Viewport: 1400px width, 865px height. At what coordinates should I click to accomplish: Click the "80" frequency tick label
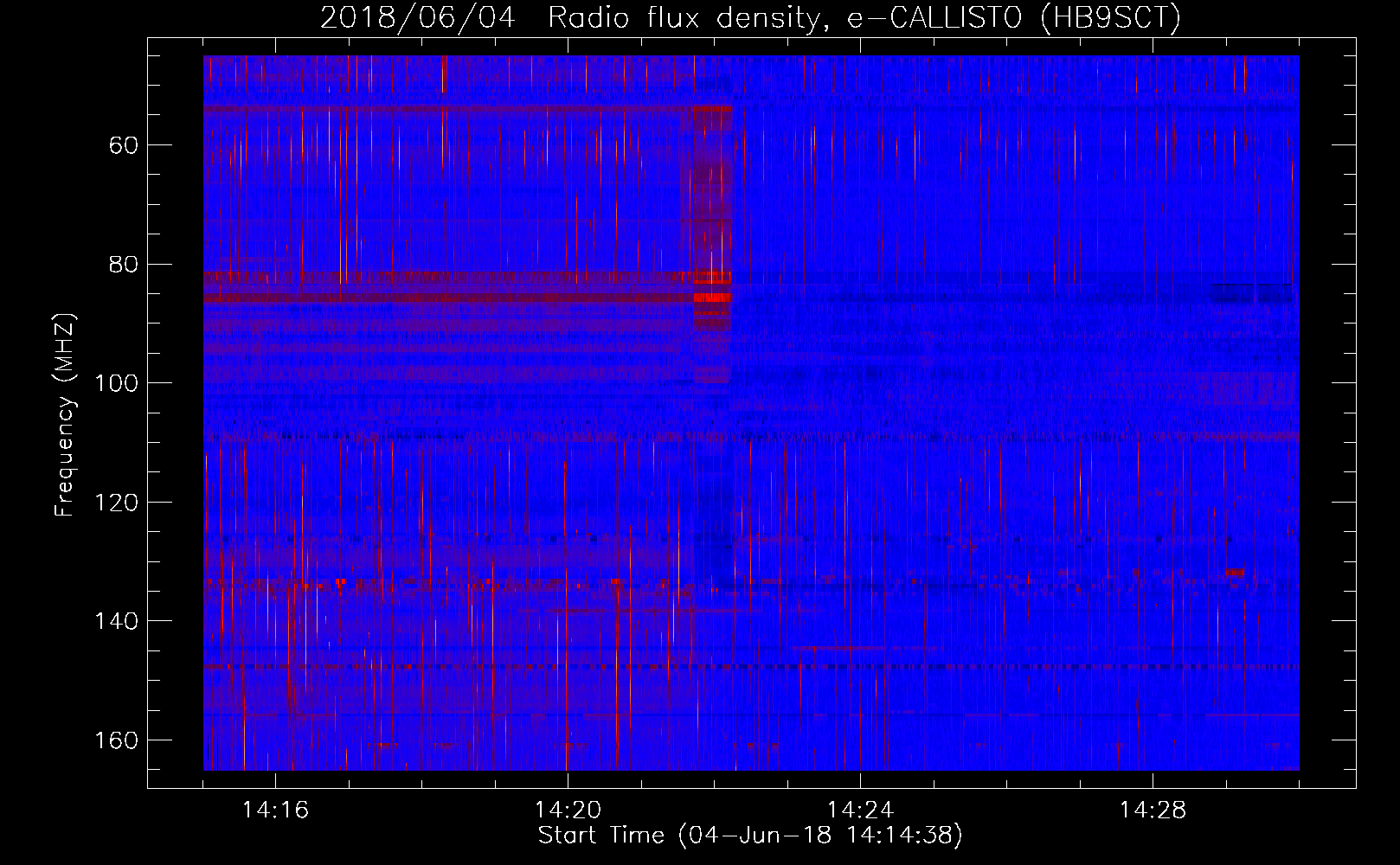tap(123, 265)
